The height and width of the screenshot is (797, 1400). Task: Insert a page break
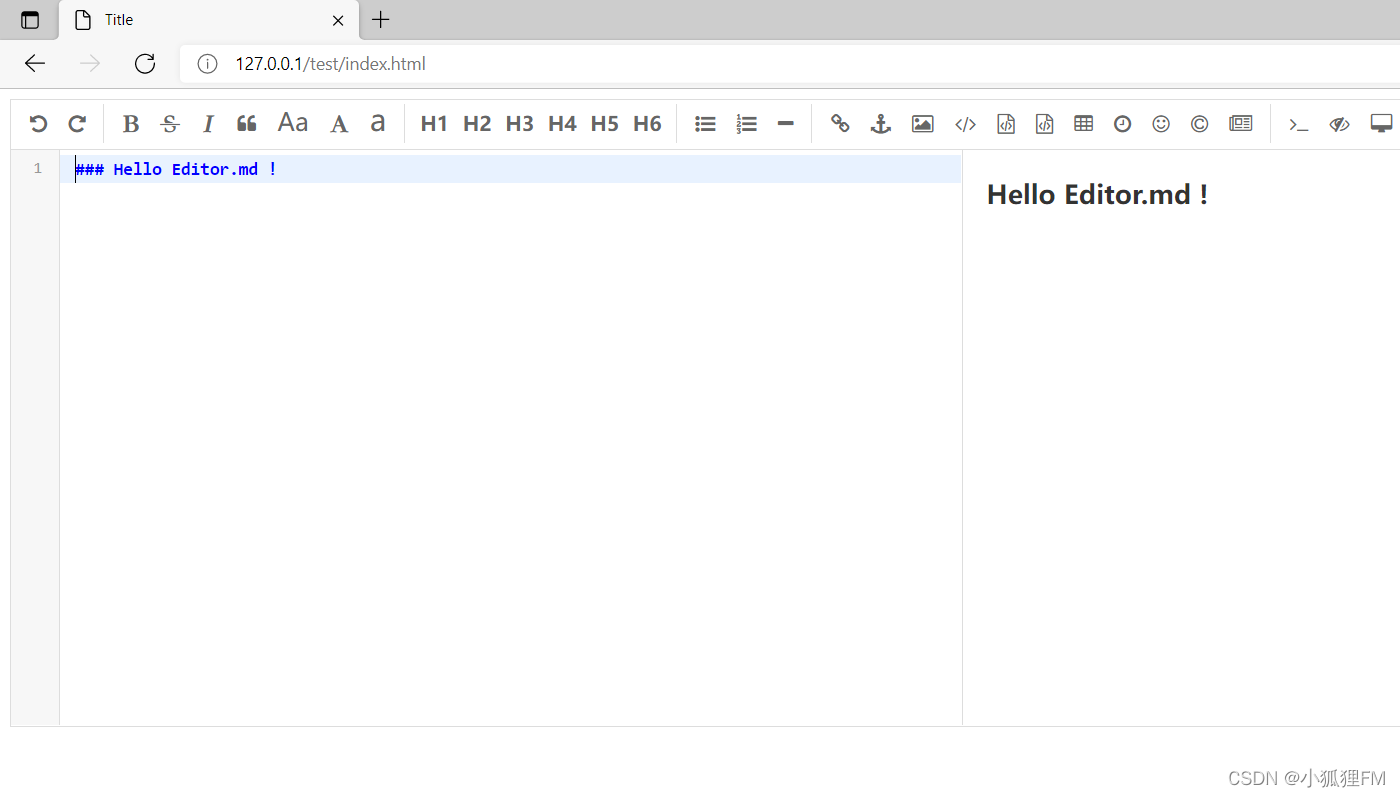pyautogui.click(x=1241, y=124)
